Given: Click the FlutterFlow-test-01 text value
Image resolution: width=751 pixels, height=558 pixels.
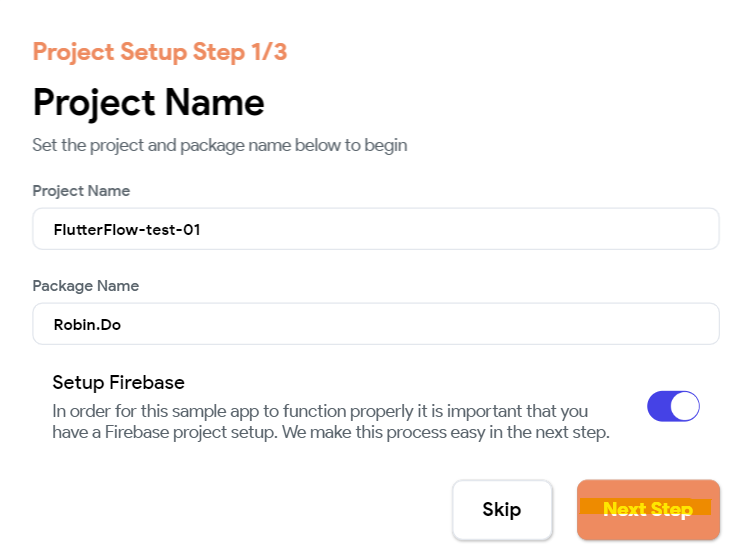Looking at the screenshot, I should [x=127, y=230].
